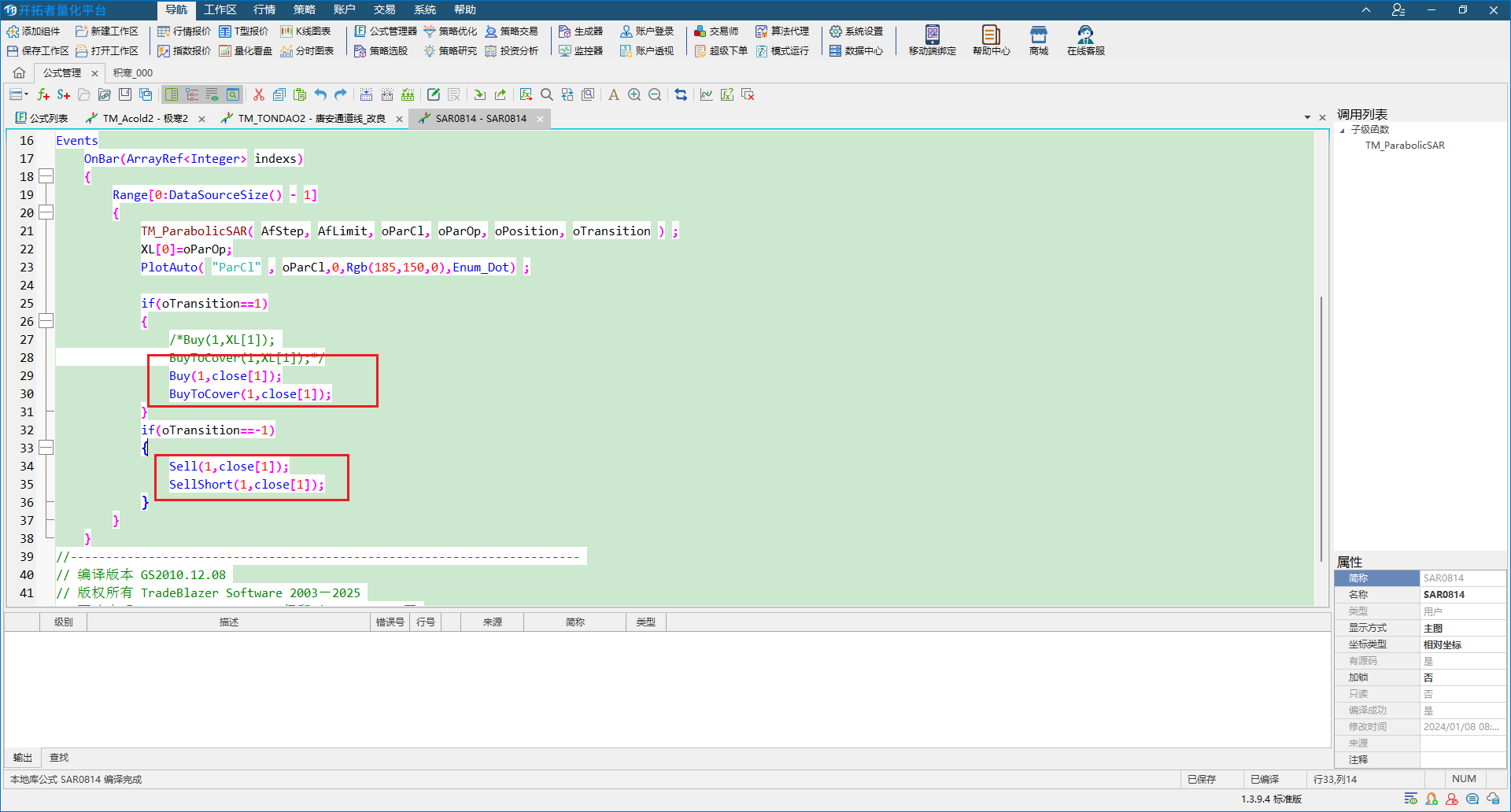Screen dimensions: 1511x812
Task: Collapse code fold at line 18
Action: (46, 176)
